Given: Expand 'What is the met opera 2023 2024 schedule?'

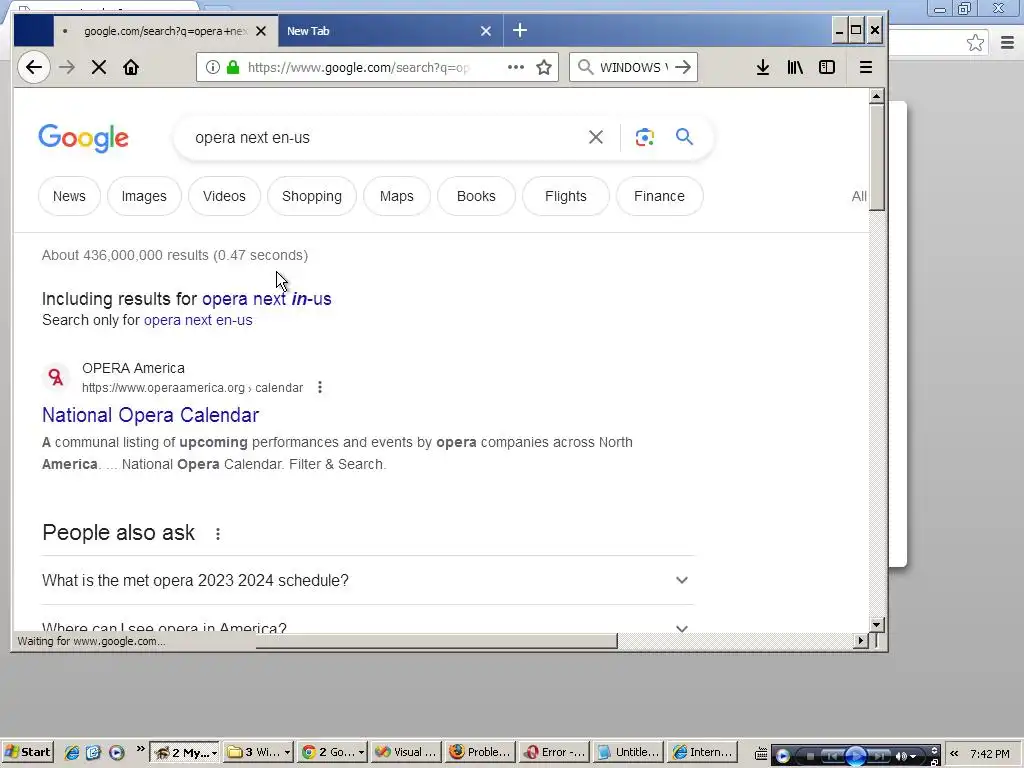Looking at the screenshot, I should pos(368,580).
